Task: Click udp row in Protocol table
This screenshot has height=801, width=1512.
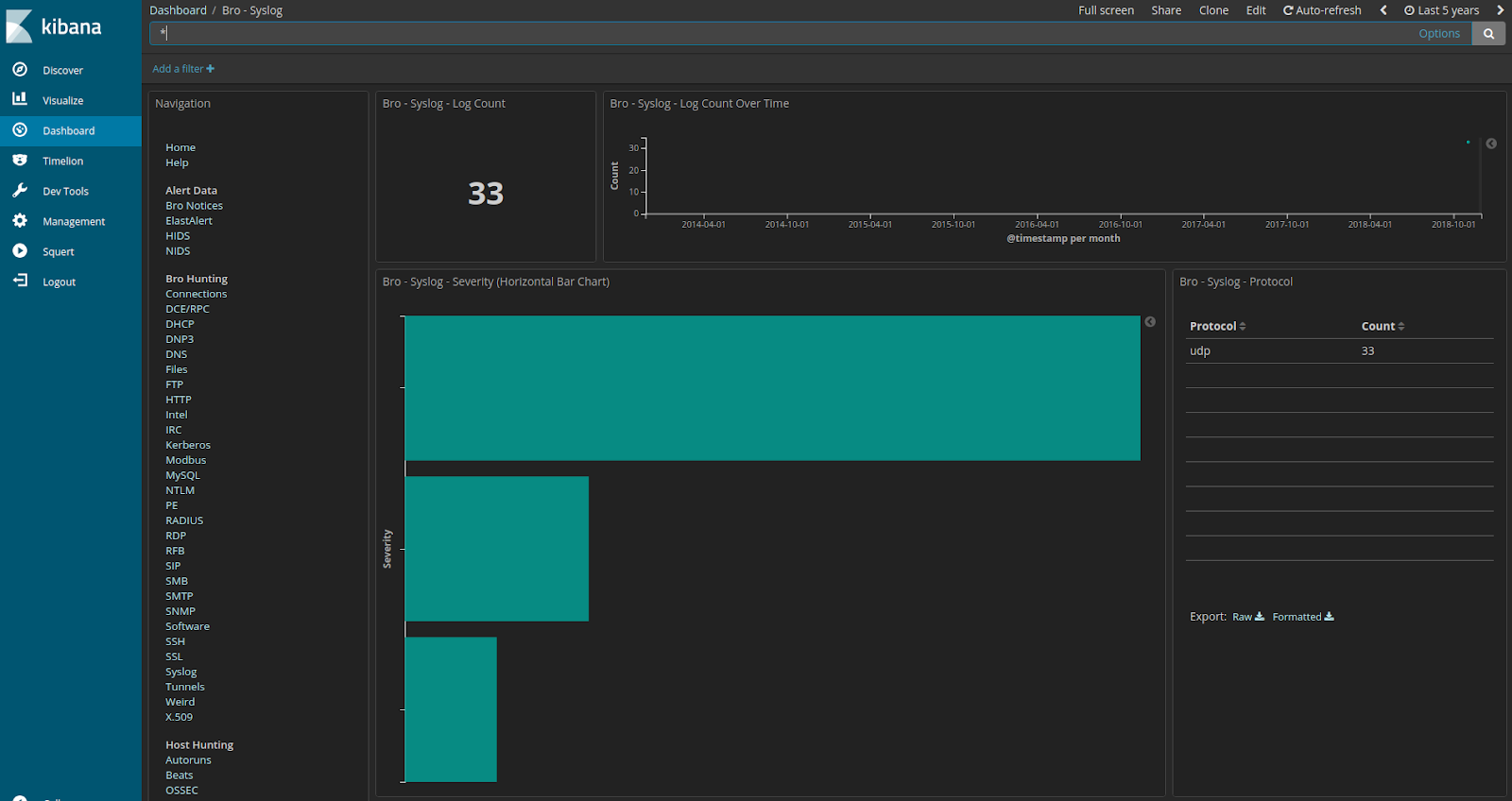Action: (1339, 350)
